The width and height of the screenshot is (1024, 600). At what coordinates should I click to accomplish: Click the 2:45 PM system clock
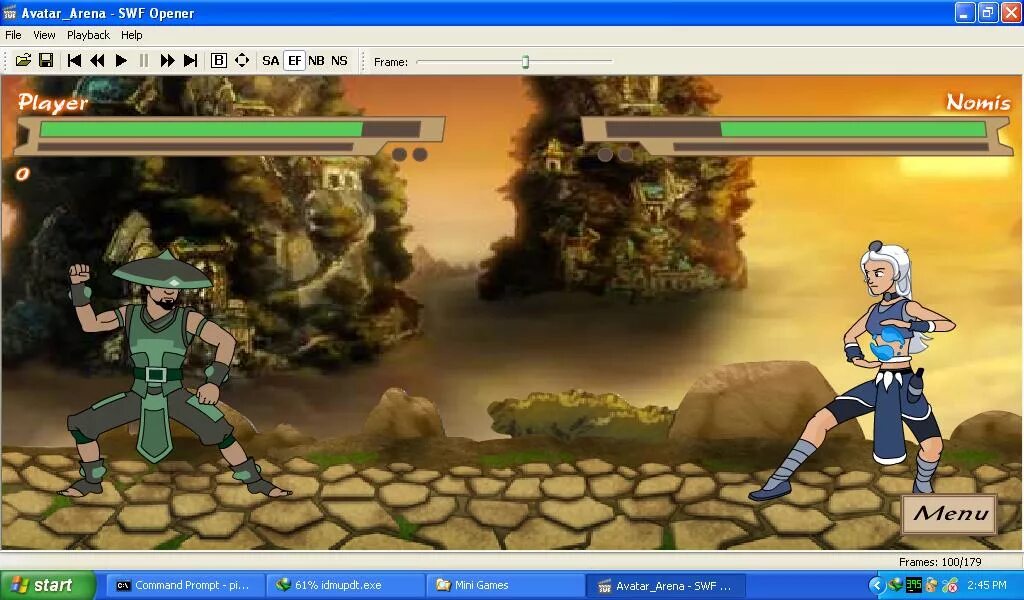click(987, 585)
